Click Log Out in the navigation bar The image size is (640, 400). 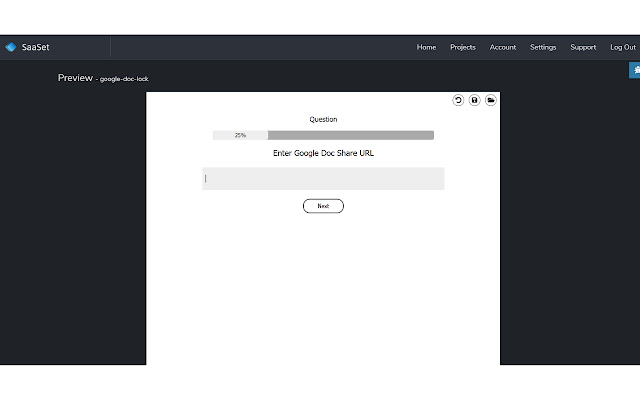[623, 47]
